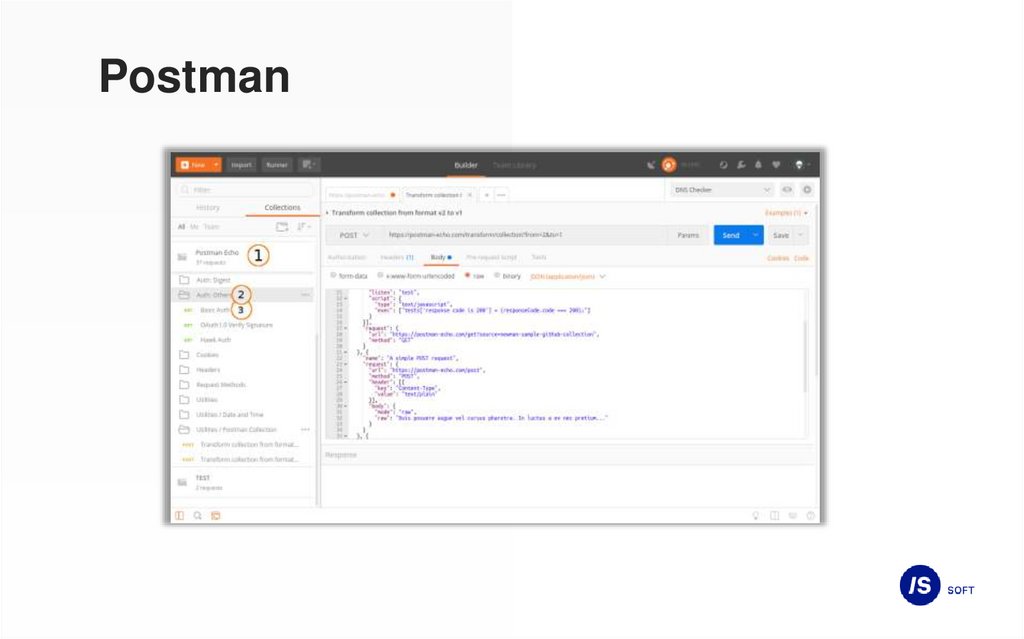Open the notifications bell icon
1024x639 pixels.
coord(758,165)
